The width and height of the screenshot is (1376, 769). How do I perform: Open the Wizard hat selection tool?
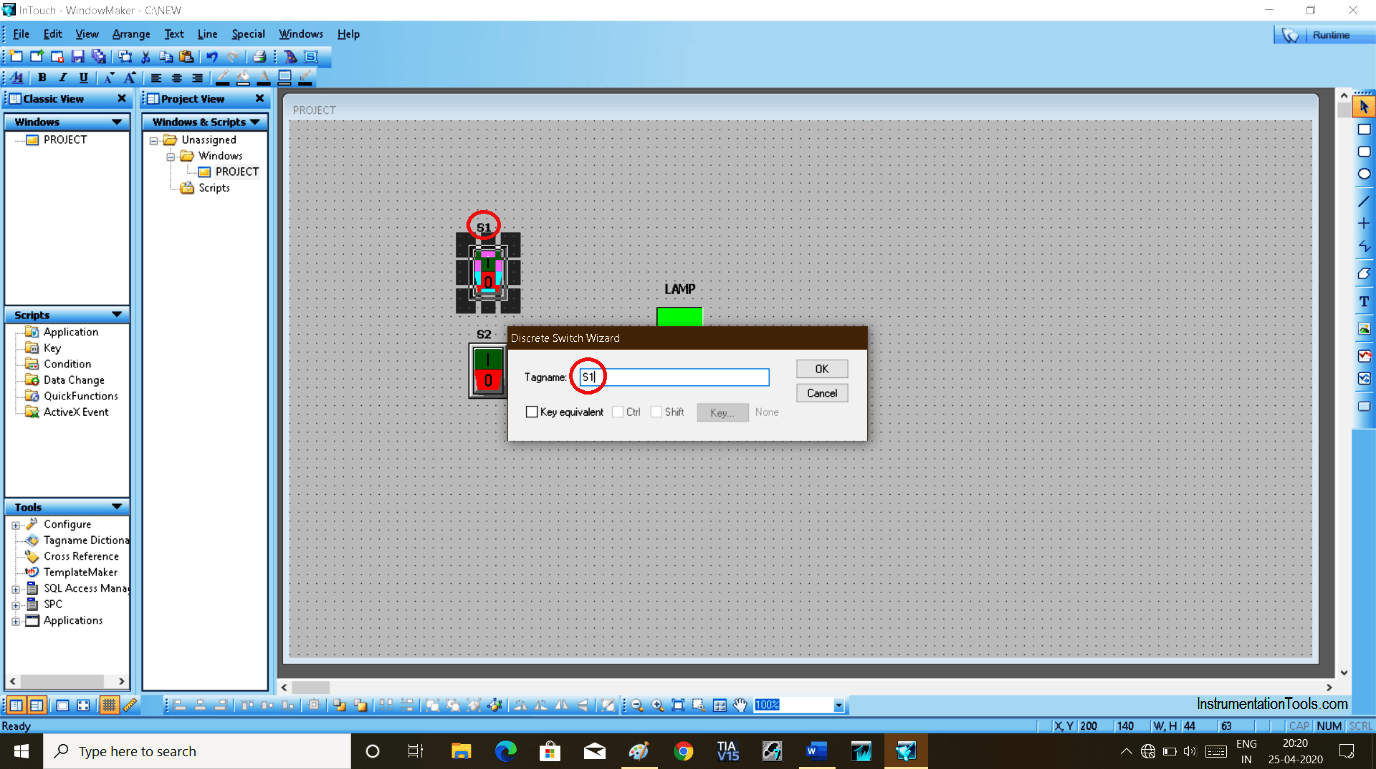tap(291, 56)
